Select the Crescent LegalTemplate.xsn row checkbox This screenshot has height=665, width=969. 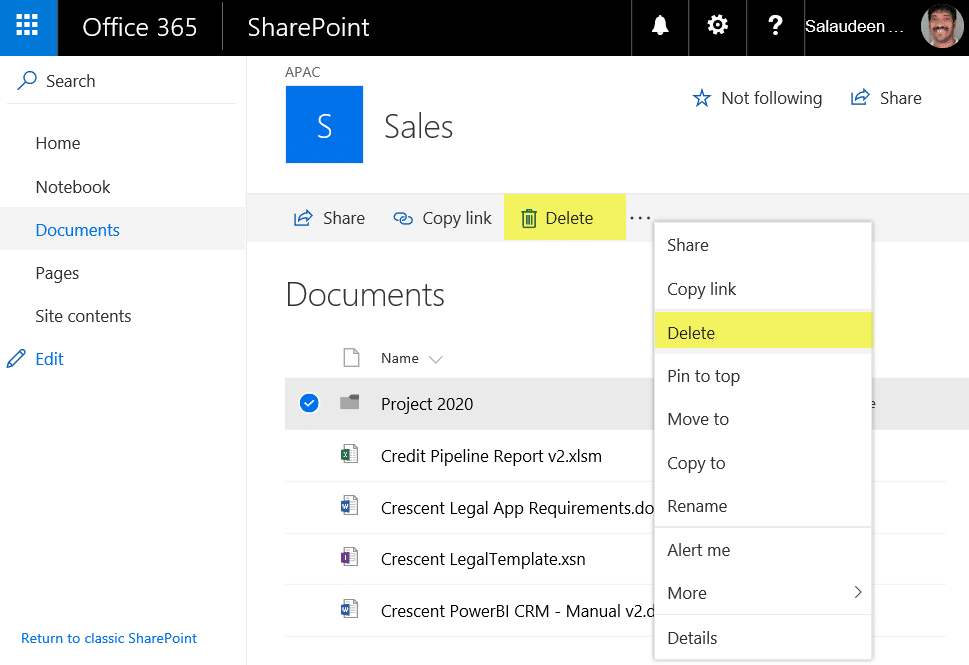[308, 559]
